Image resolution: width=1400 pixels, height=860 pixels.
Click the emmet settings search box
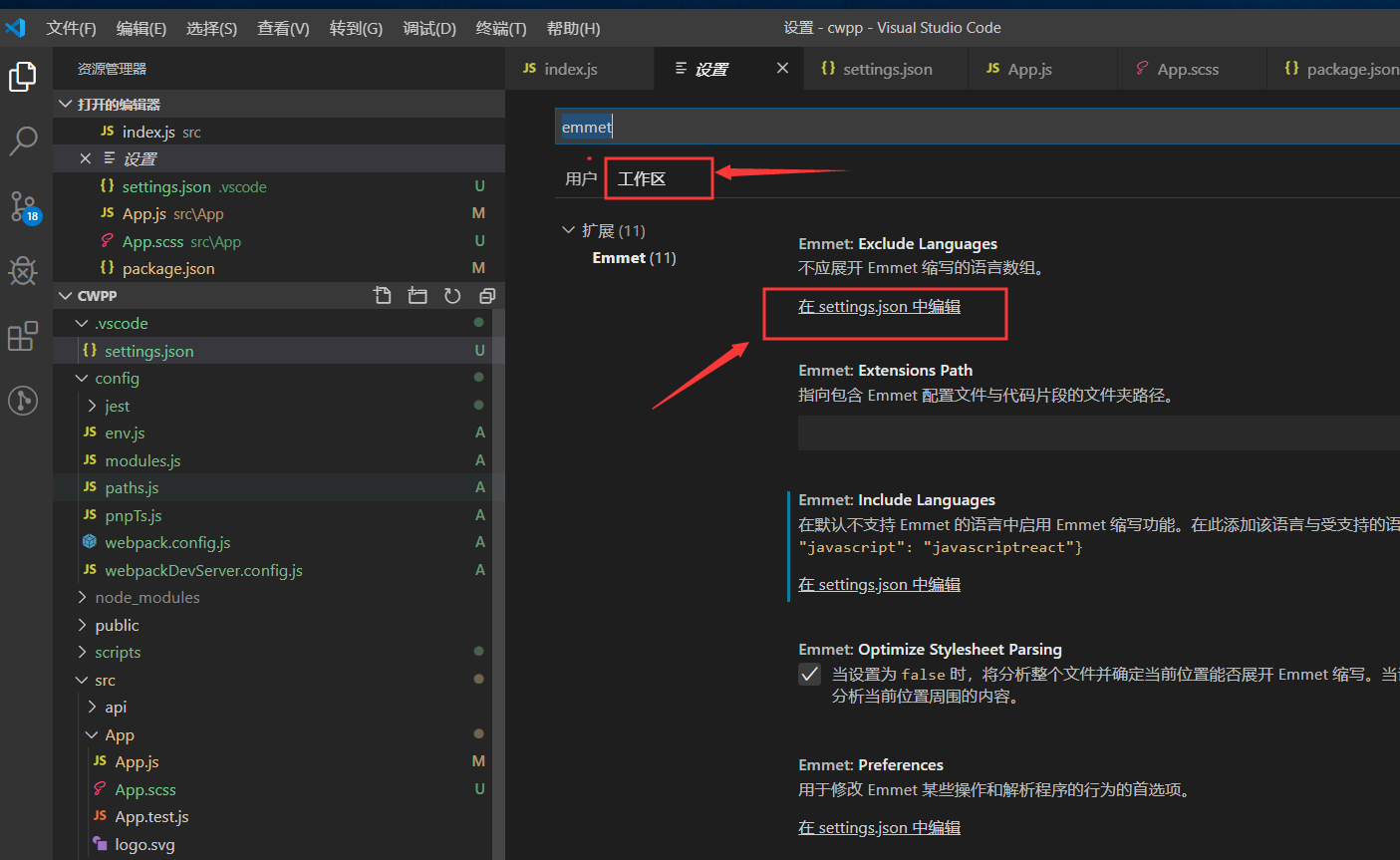(x=978, y=127)
